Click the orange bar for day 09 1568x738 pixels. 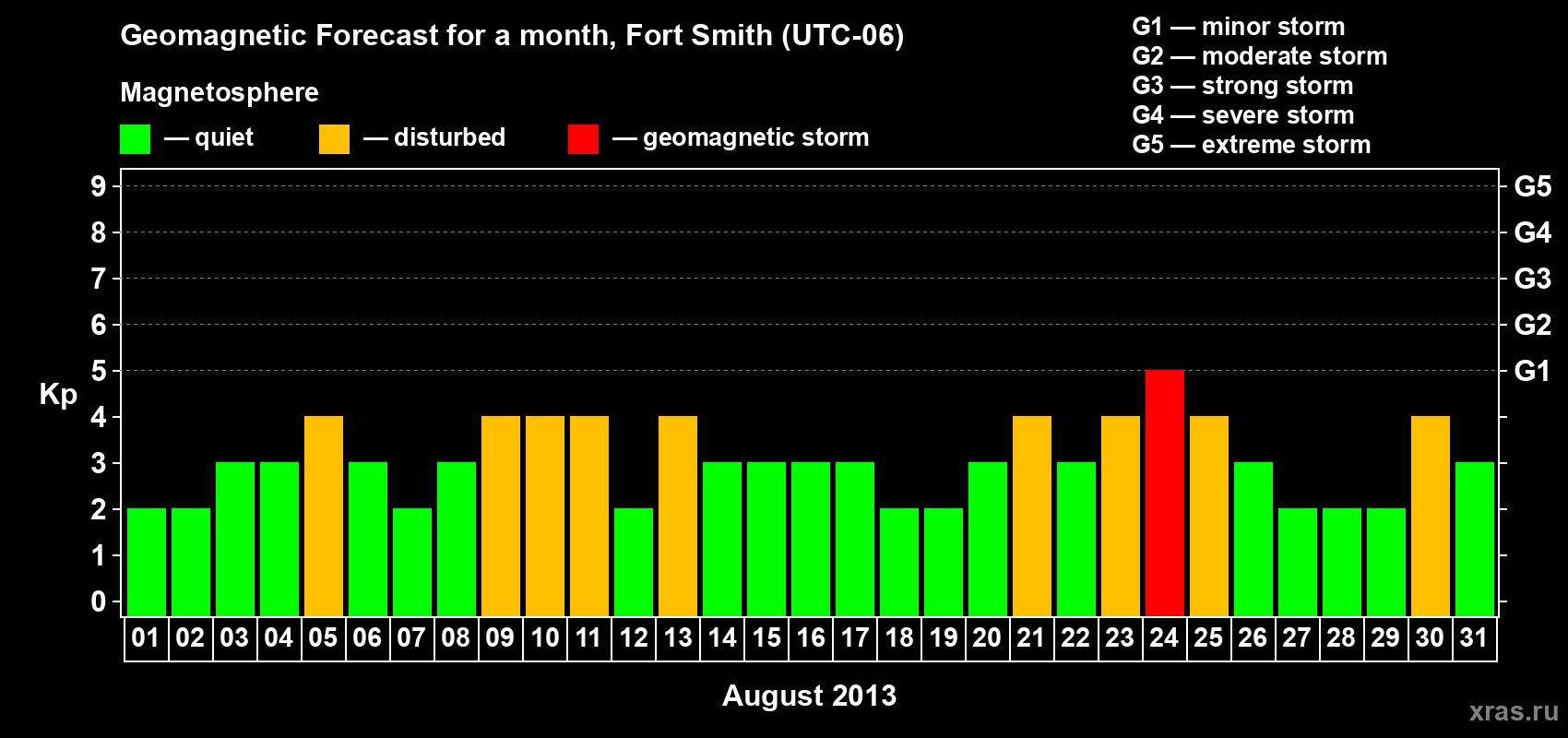pos(501,516)
